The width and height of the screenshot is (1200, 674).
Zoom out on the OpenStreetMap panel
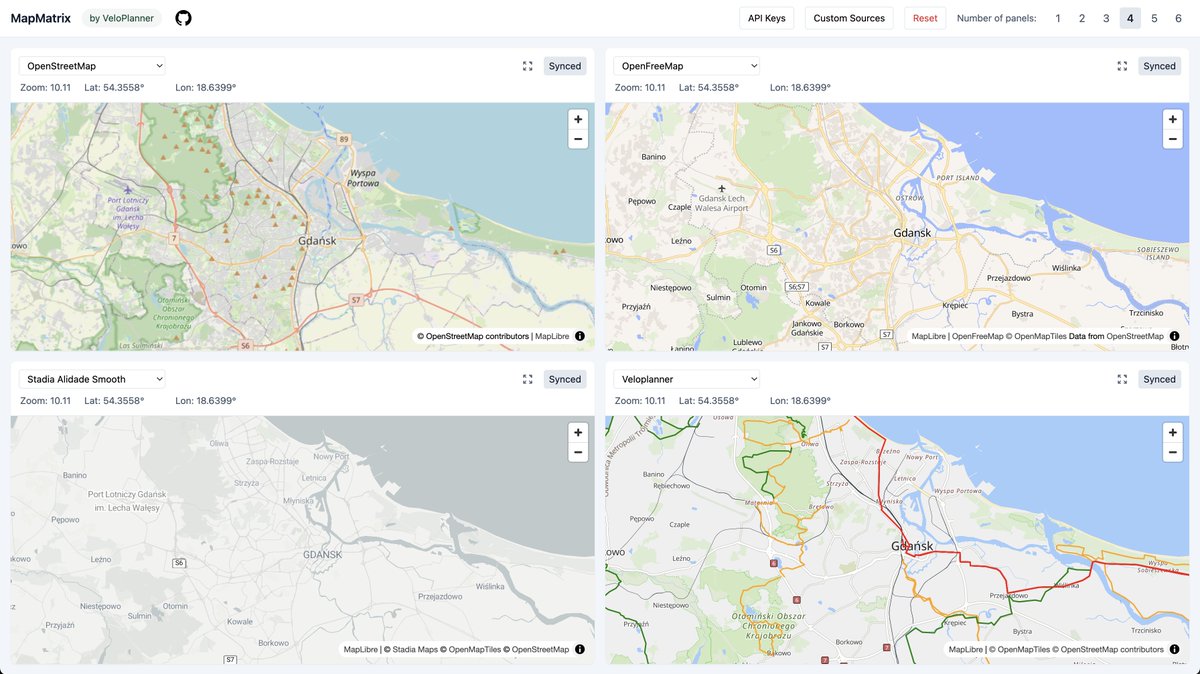(578, 139)
